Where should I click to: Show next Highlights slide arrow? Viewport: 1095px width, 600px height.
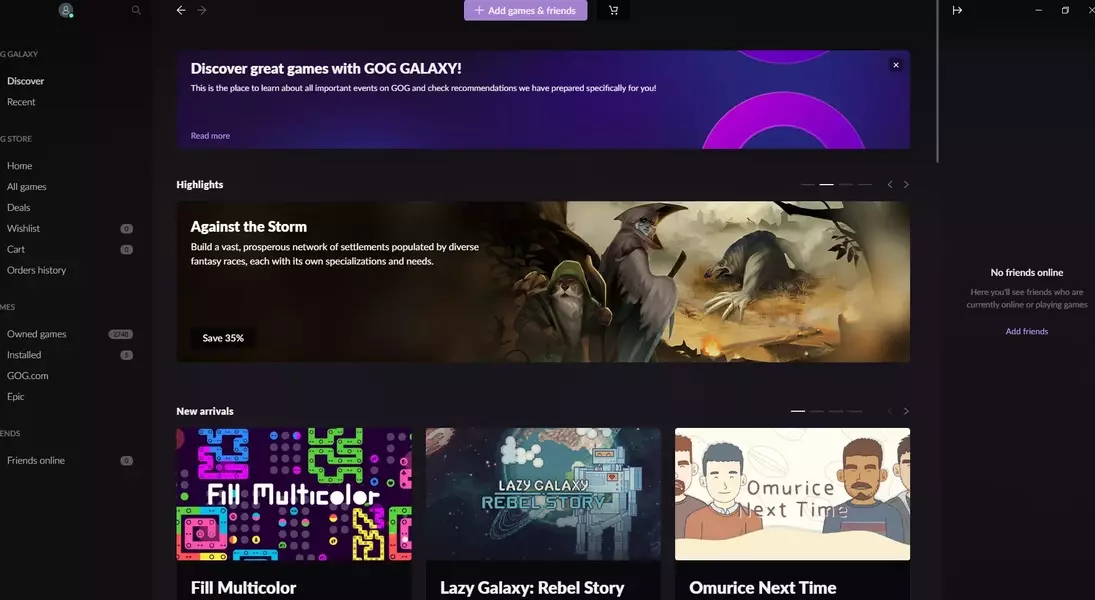tap(906, 185)
